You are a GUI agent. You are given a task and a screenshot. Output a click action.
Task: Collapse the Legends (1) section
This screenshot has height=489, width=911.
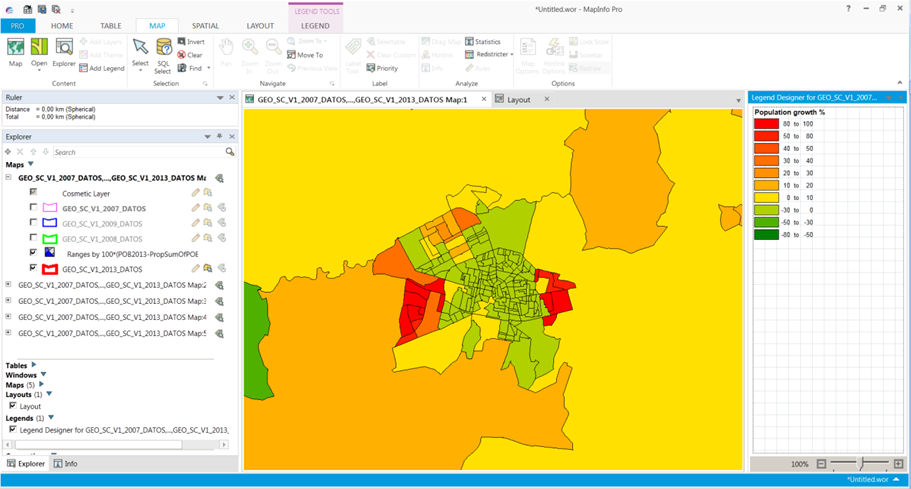pyautogui.click(x=51, y=418)
